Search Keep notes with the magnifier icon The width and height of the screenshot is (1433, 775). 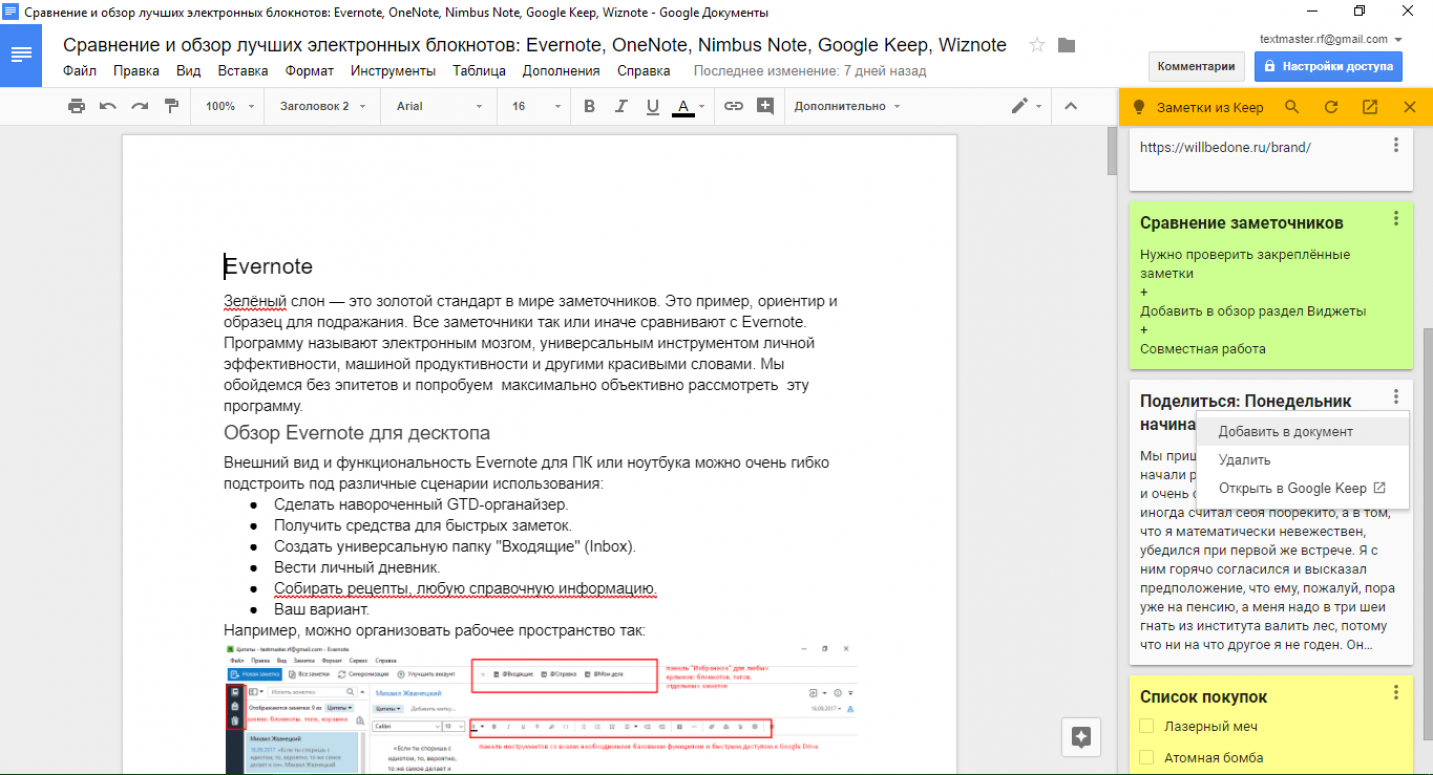click(x=1292, y=107)
